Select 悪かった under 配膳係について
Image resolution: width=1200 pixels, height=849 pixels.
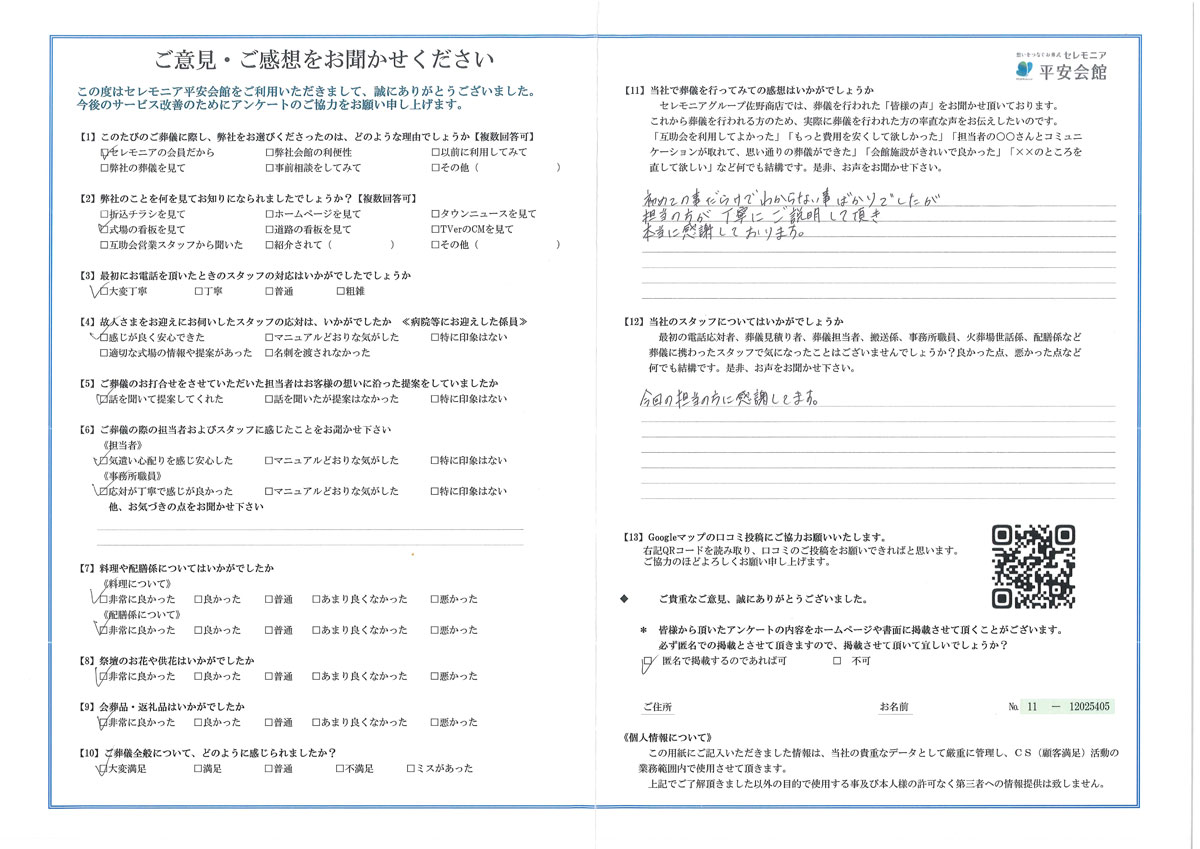tap(435, 631)
